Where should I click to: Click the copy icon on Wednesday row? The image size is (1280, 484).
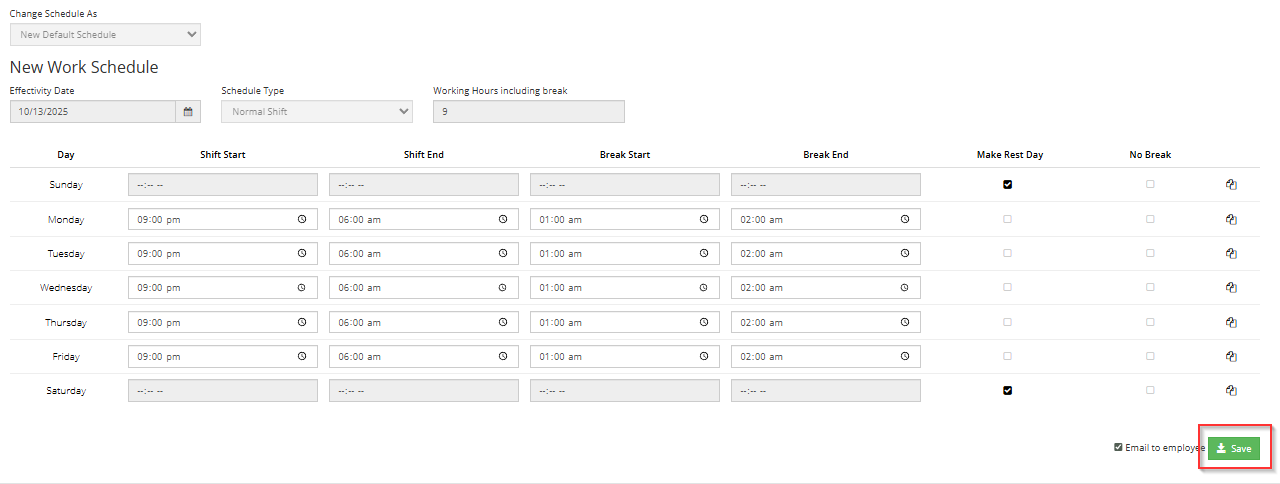coord(1231,288)
